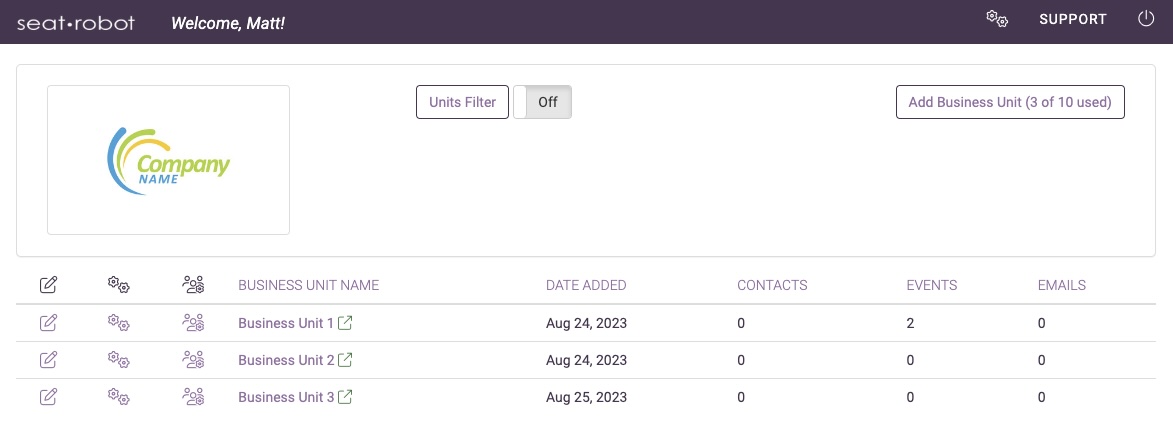Screen dimensions: 1173x434
Task: Click date Aug 24, 2023 for Business Unit 1
Action: 586,323
